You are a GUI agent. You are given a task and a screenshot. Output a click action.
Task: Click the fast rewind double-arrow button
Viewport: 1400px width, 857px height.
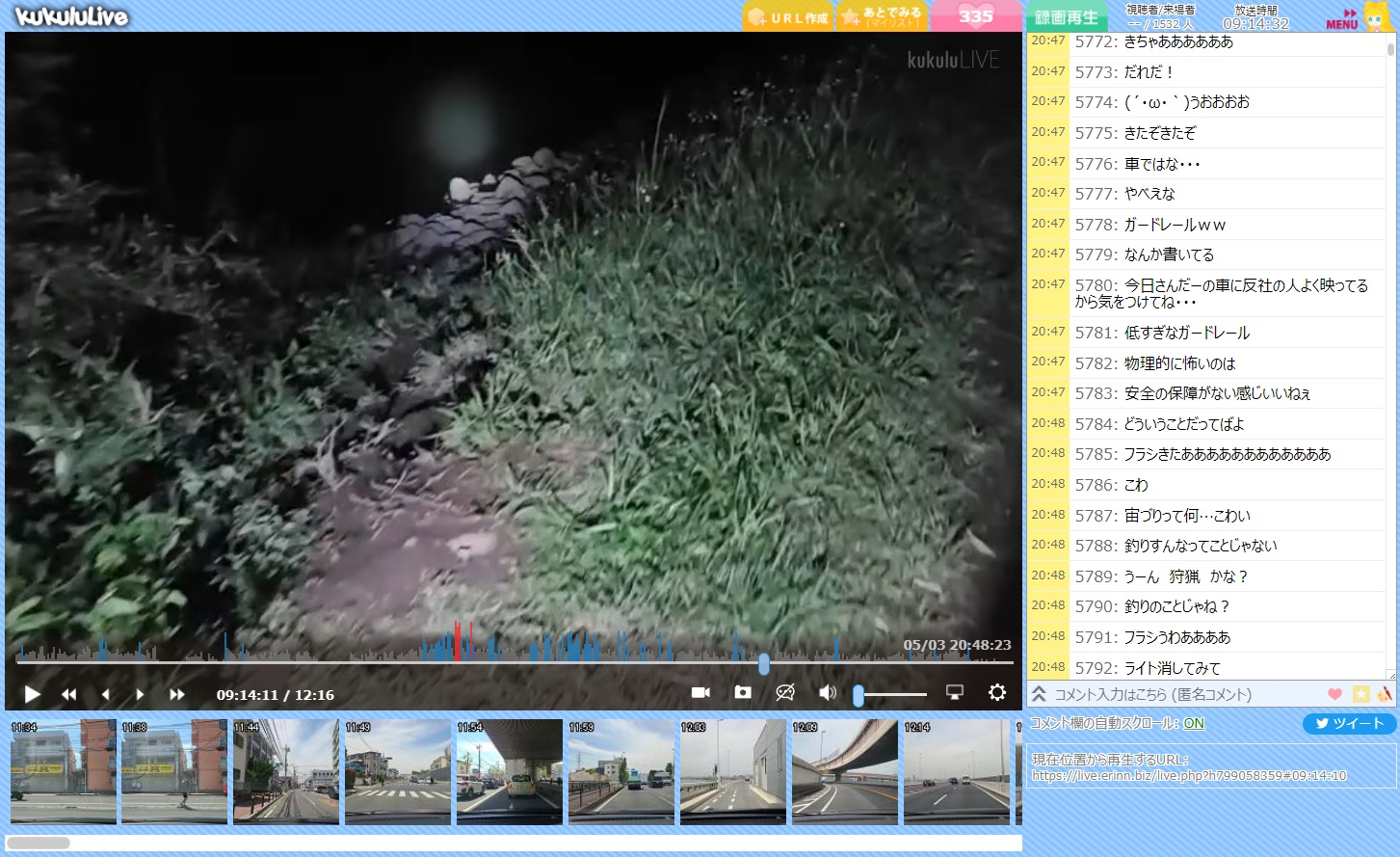pos(69,694)
